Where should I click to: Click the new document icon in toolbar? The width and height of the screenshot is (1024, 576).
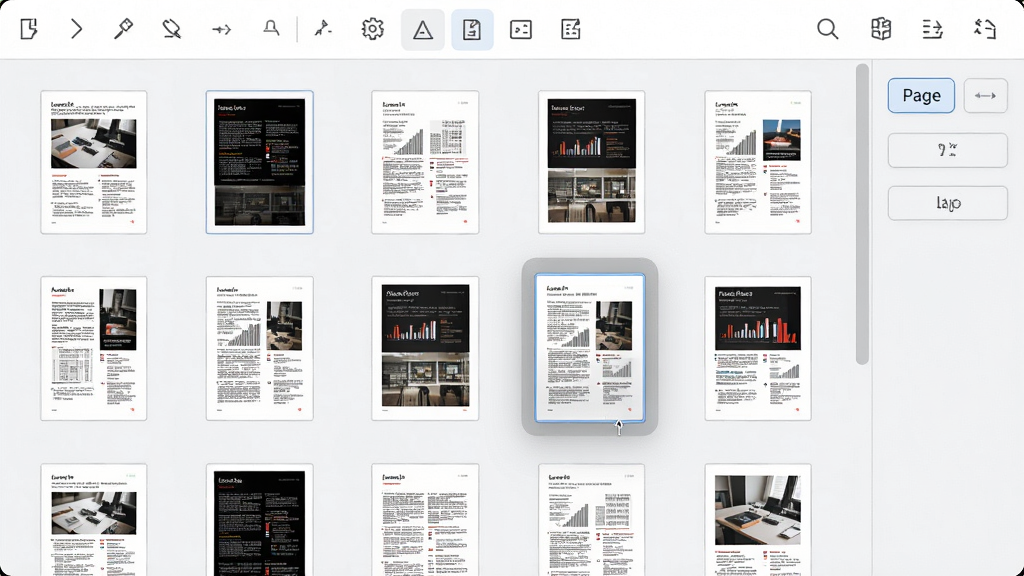pos(29,29)
